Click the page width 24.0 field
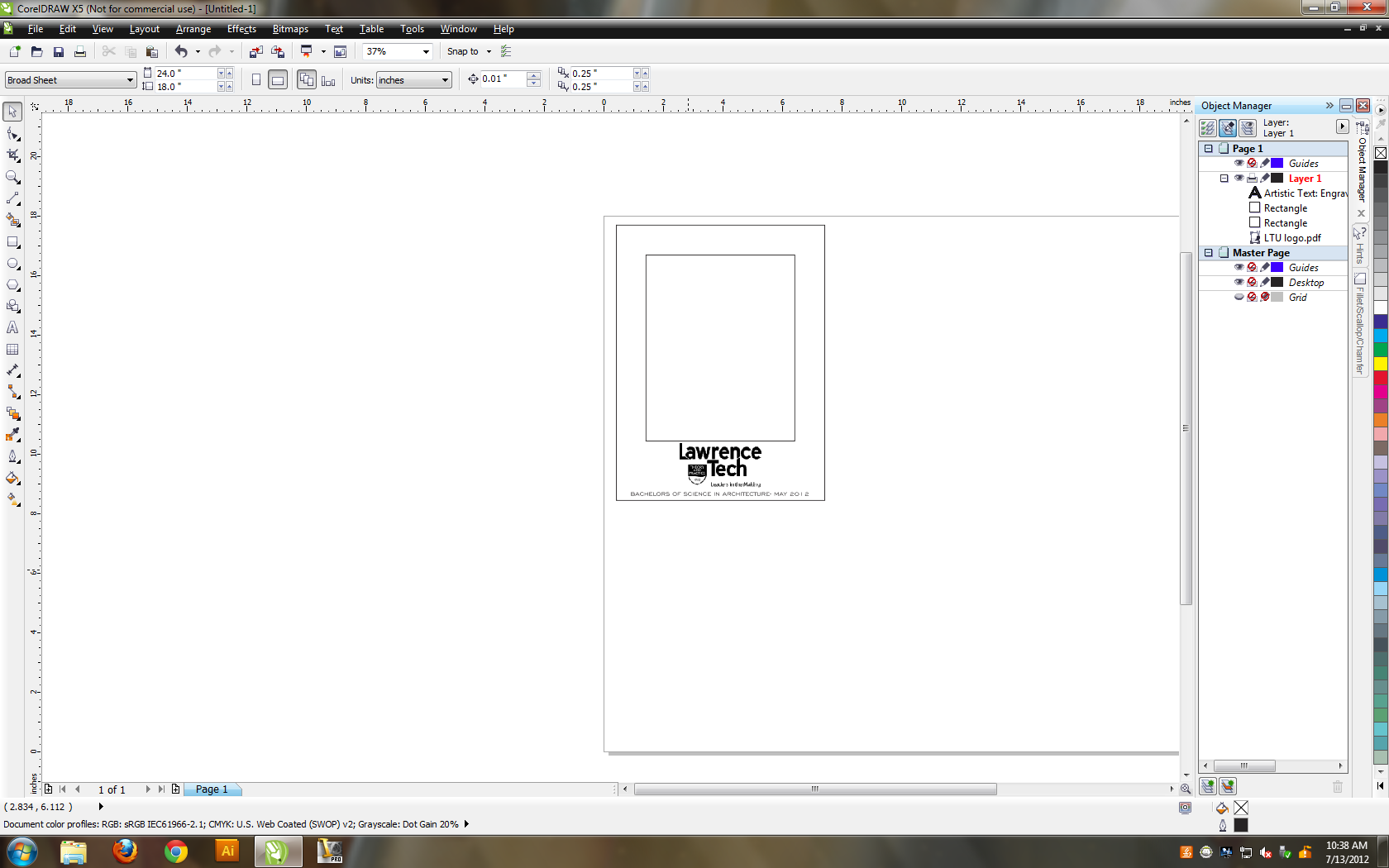 [186, 74]
